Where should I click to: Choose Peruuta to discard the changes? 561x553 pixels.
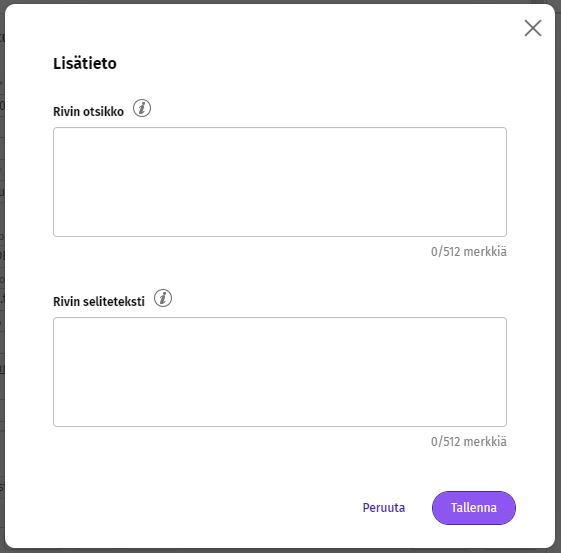(x=384, y=508)
